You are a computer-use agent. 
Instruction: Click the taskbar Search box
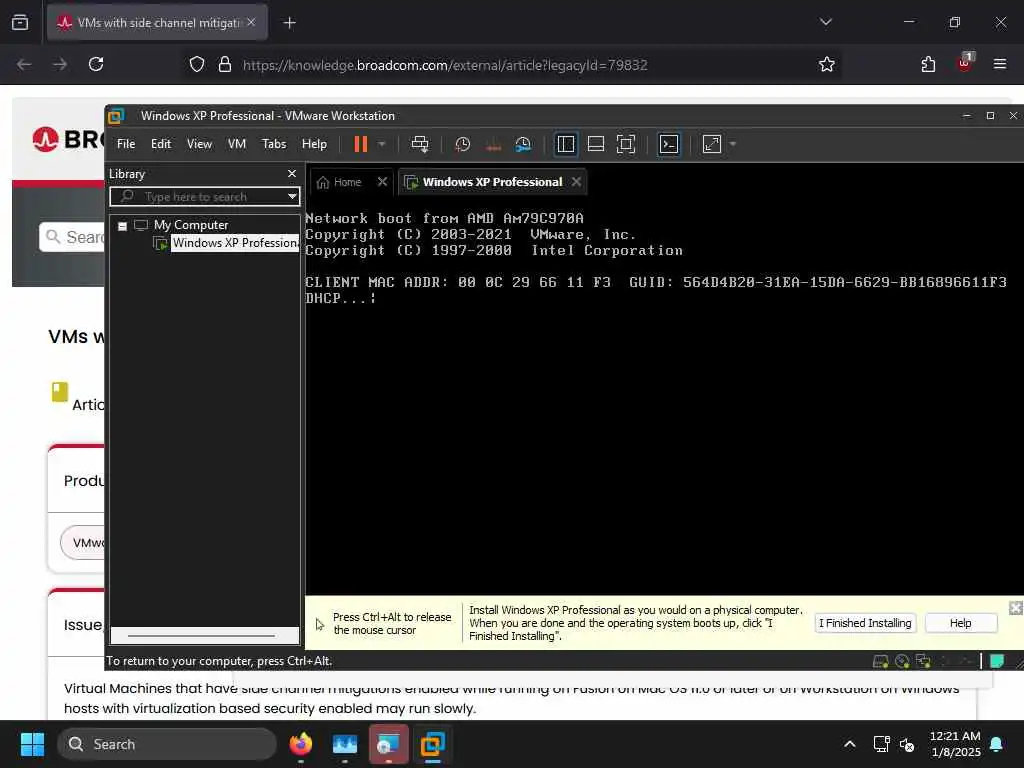coord(167,744)
